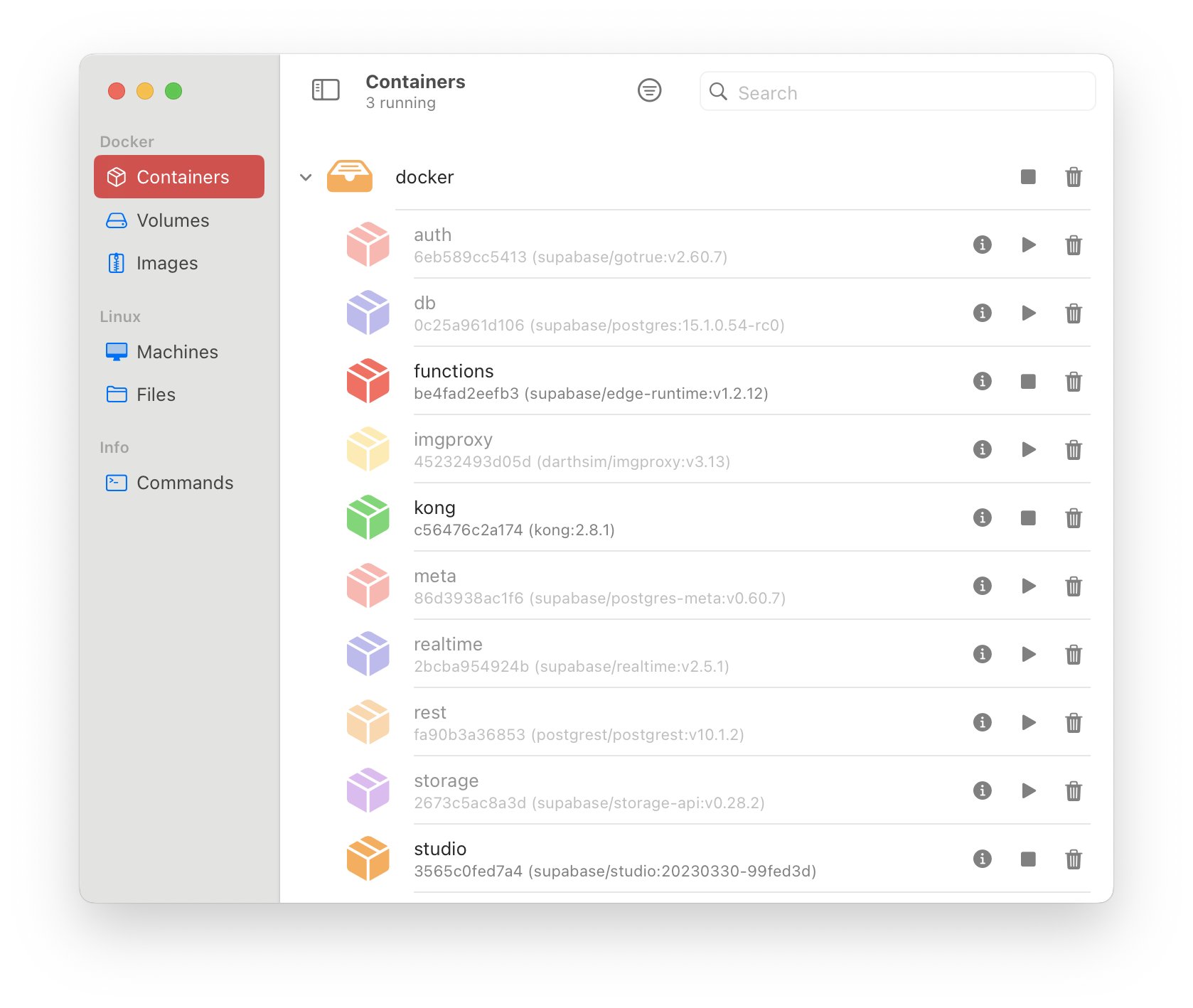
Task: Click the docker group tray icon
Action: tap(349, 176)
